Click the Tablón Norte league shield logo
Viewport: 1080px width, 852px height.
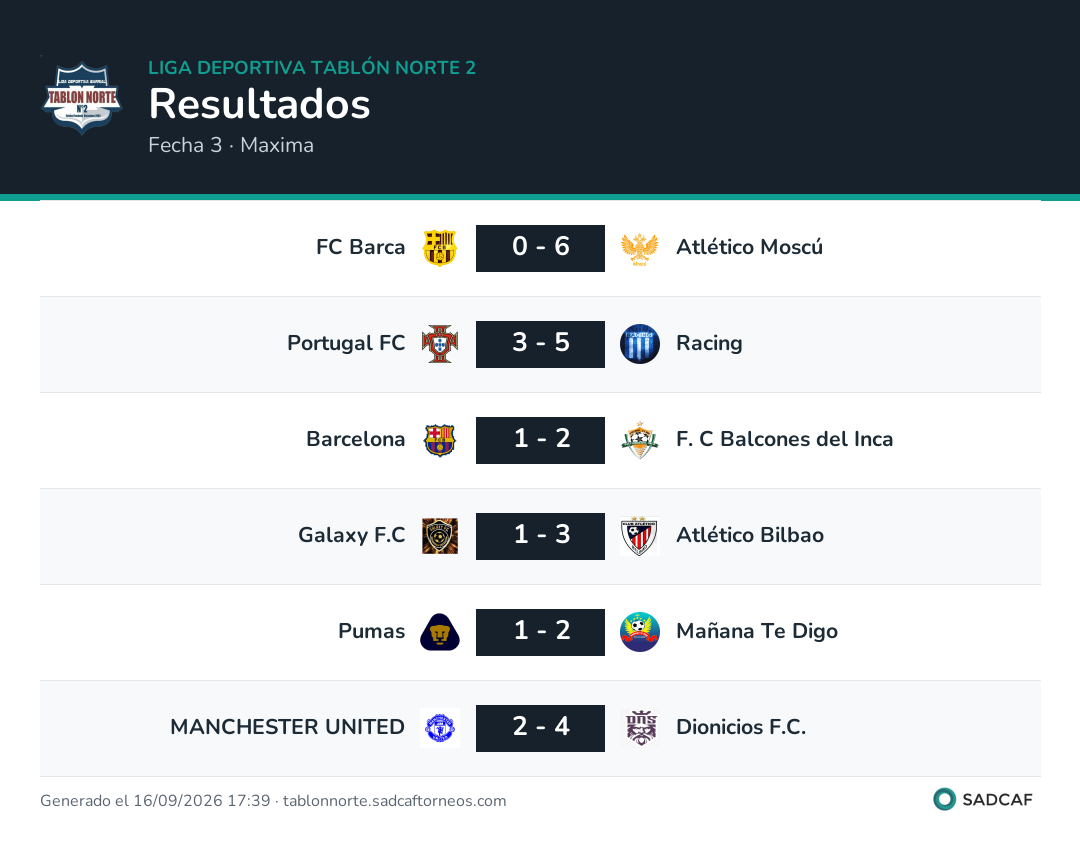tap(82, 98)
